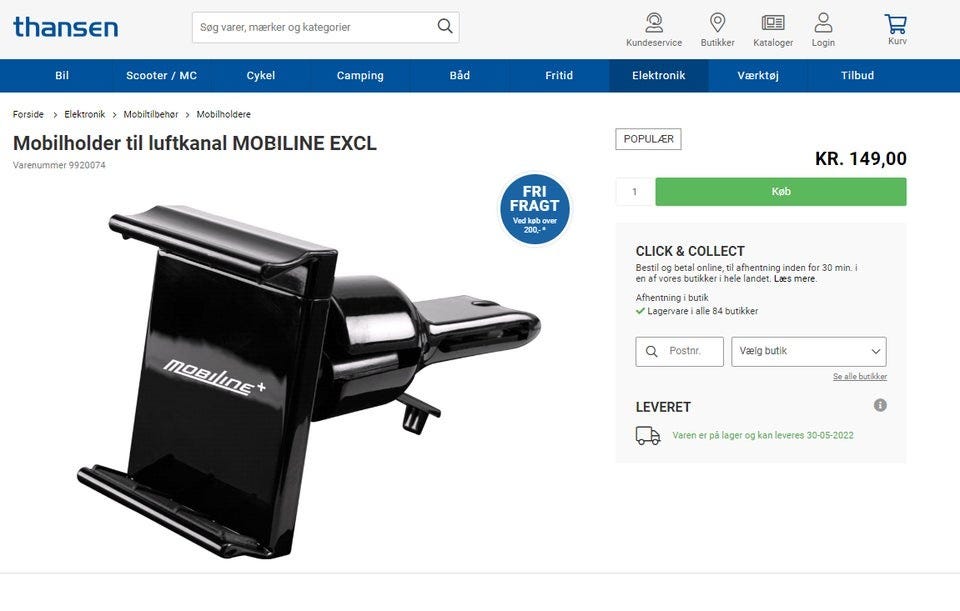Add the item with the Køb button
This screenshot has height=611, width=960.
click(781, 192)
